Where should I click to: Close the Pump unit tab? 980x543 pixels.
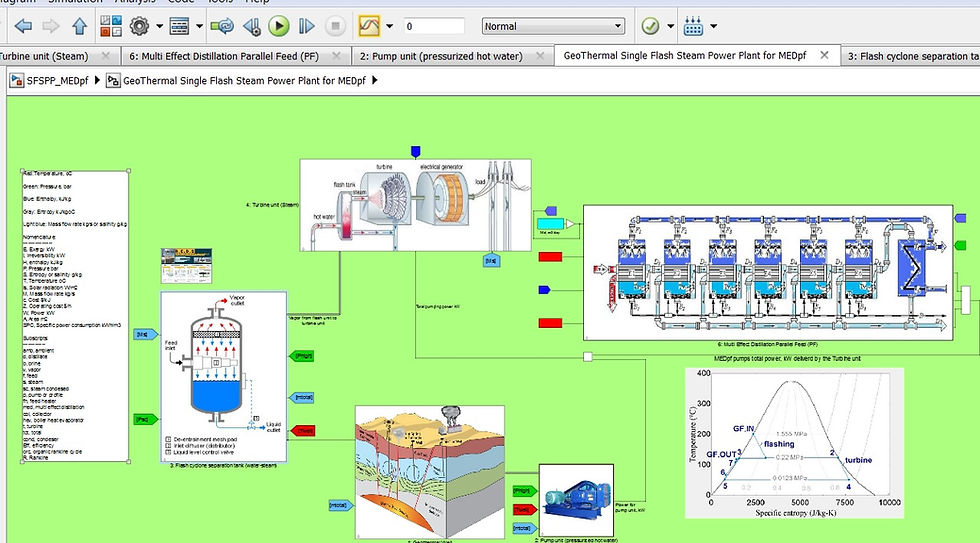click(540, 56)
